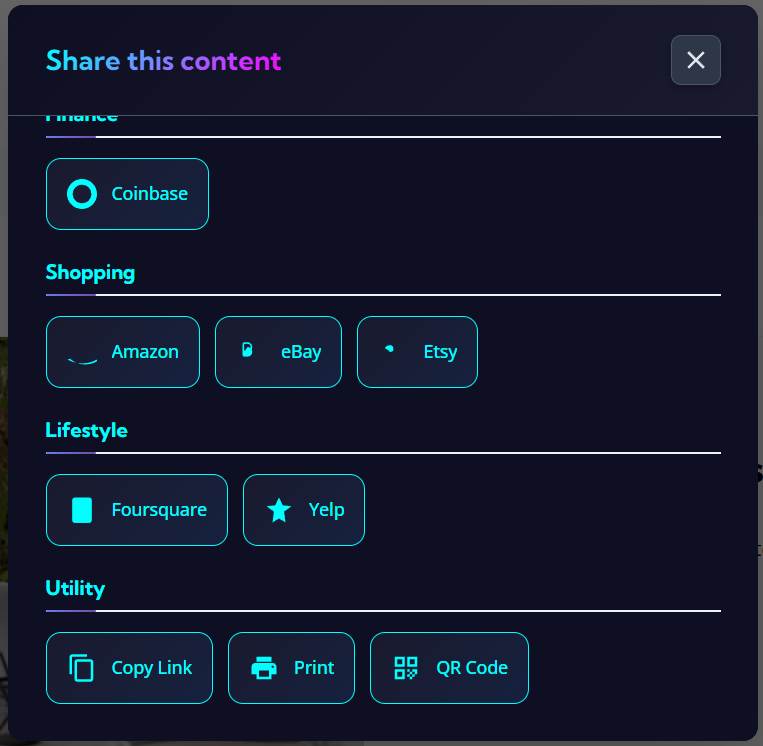
Task: Click the copy link pages icon
Action: point(82,668)
